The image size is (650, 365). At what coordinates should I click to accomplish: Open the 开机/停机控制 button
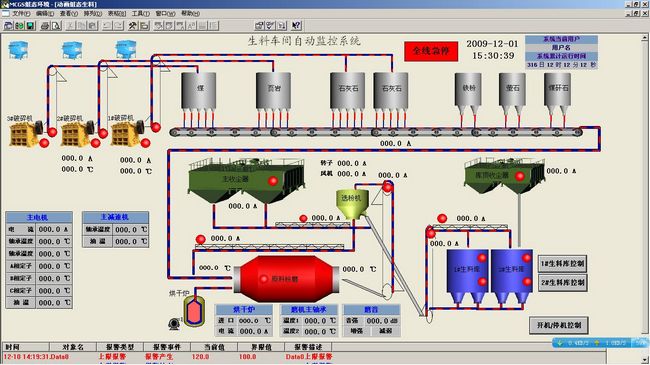click(x=559, y=325)
